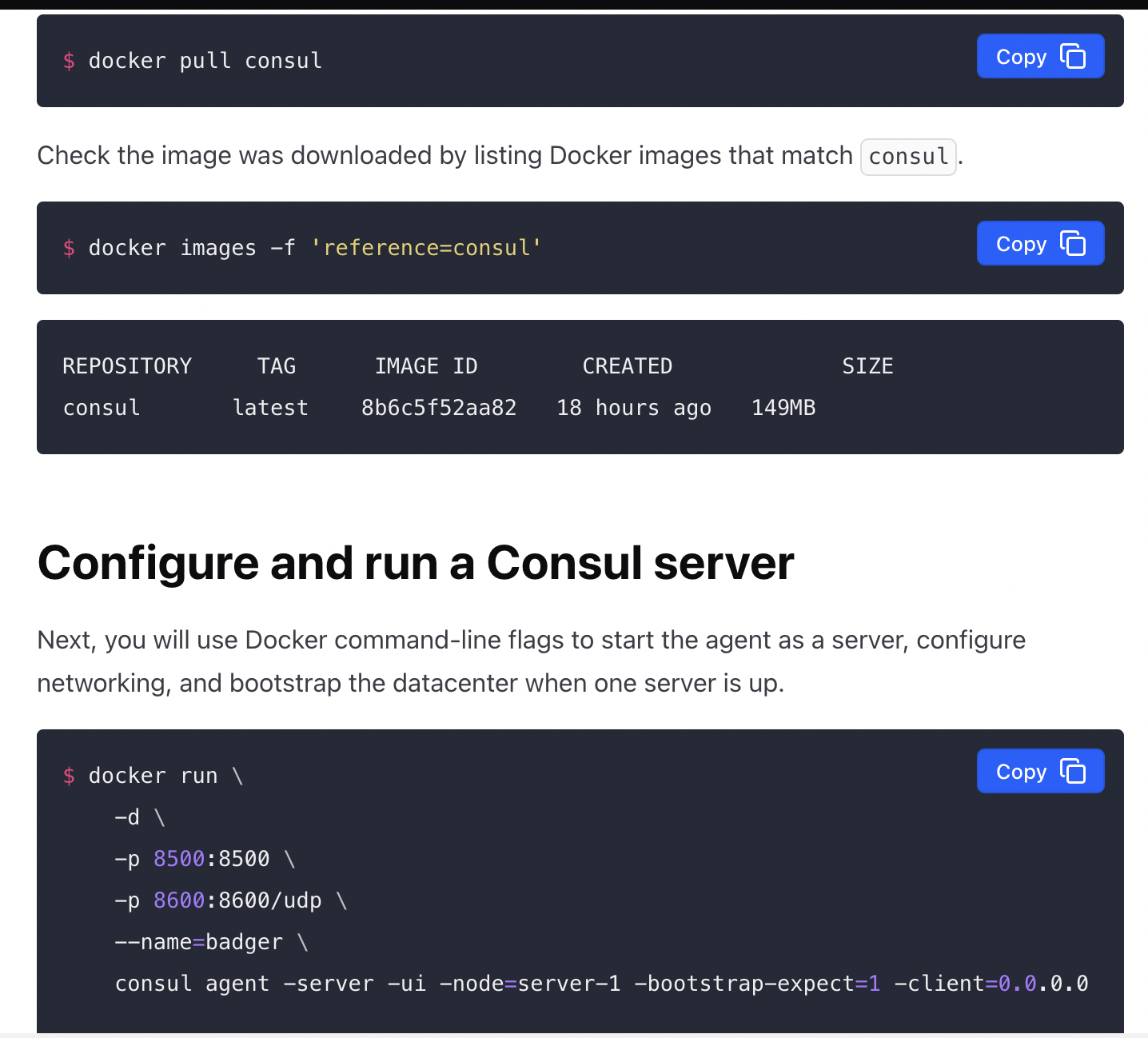Click the '-d \' flag line
The image size is (1148, 1038).
tap(140, 817)
